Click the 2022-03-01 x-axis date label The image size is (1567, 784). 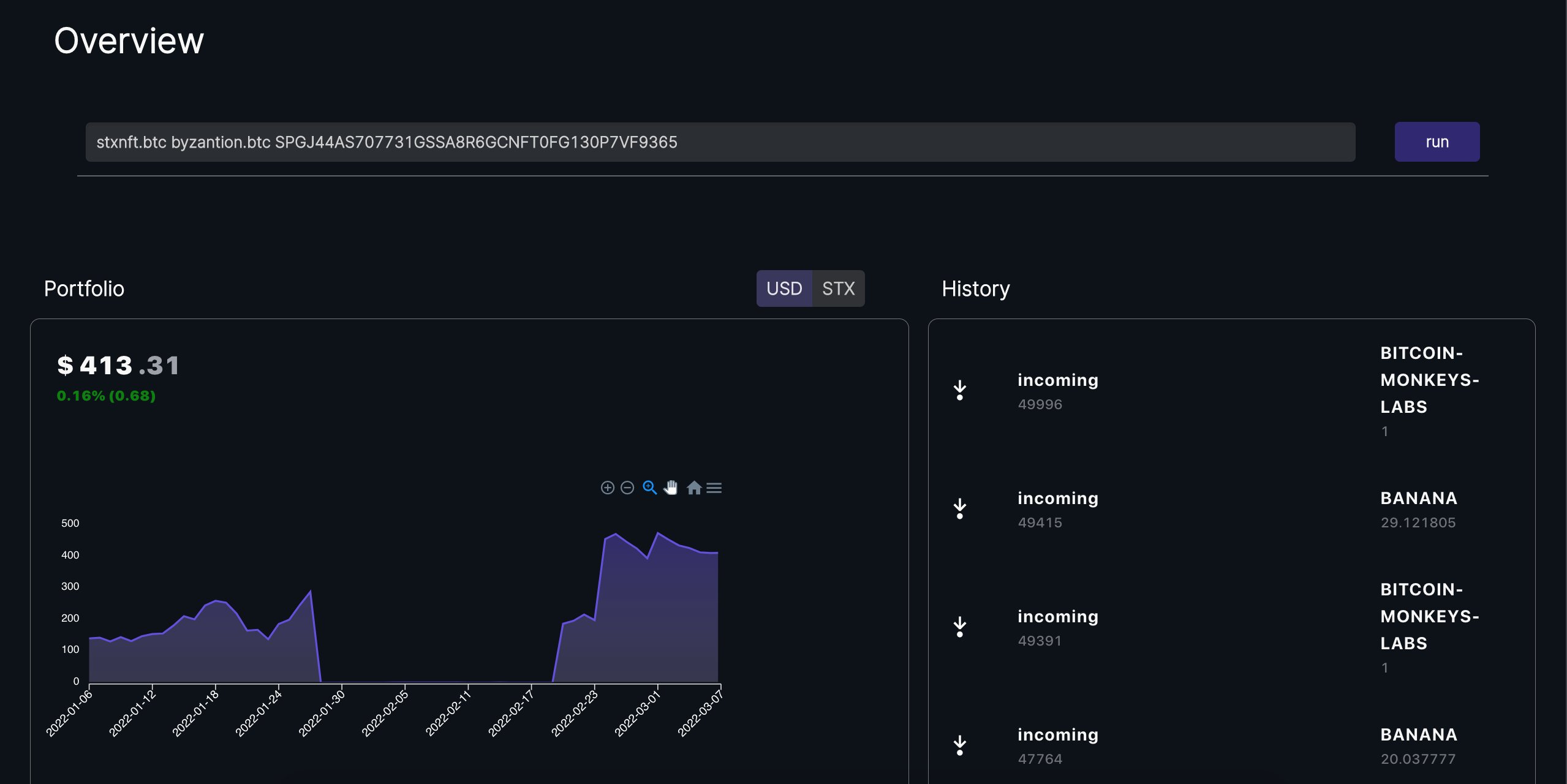point(638,713)
